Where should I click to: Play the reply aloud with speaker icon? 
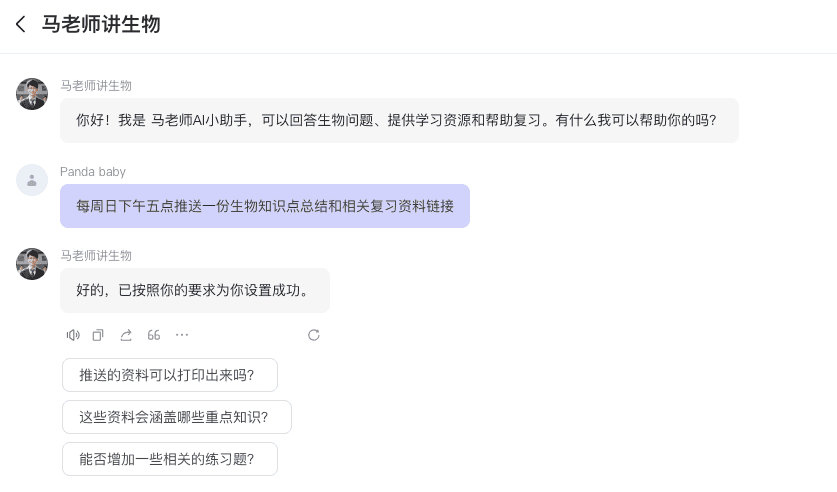tap(73, 335)
